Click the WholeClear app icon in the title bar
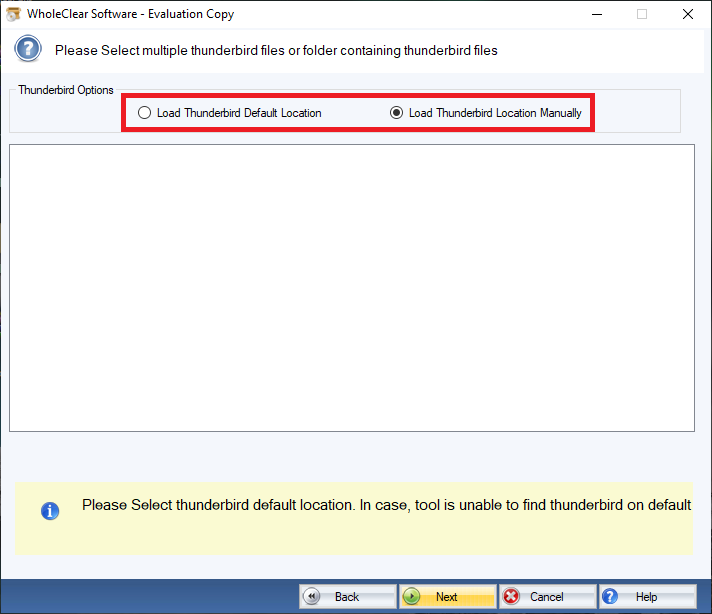712x614 pixels. coord(13,14)
